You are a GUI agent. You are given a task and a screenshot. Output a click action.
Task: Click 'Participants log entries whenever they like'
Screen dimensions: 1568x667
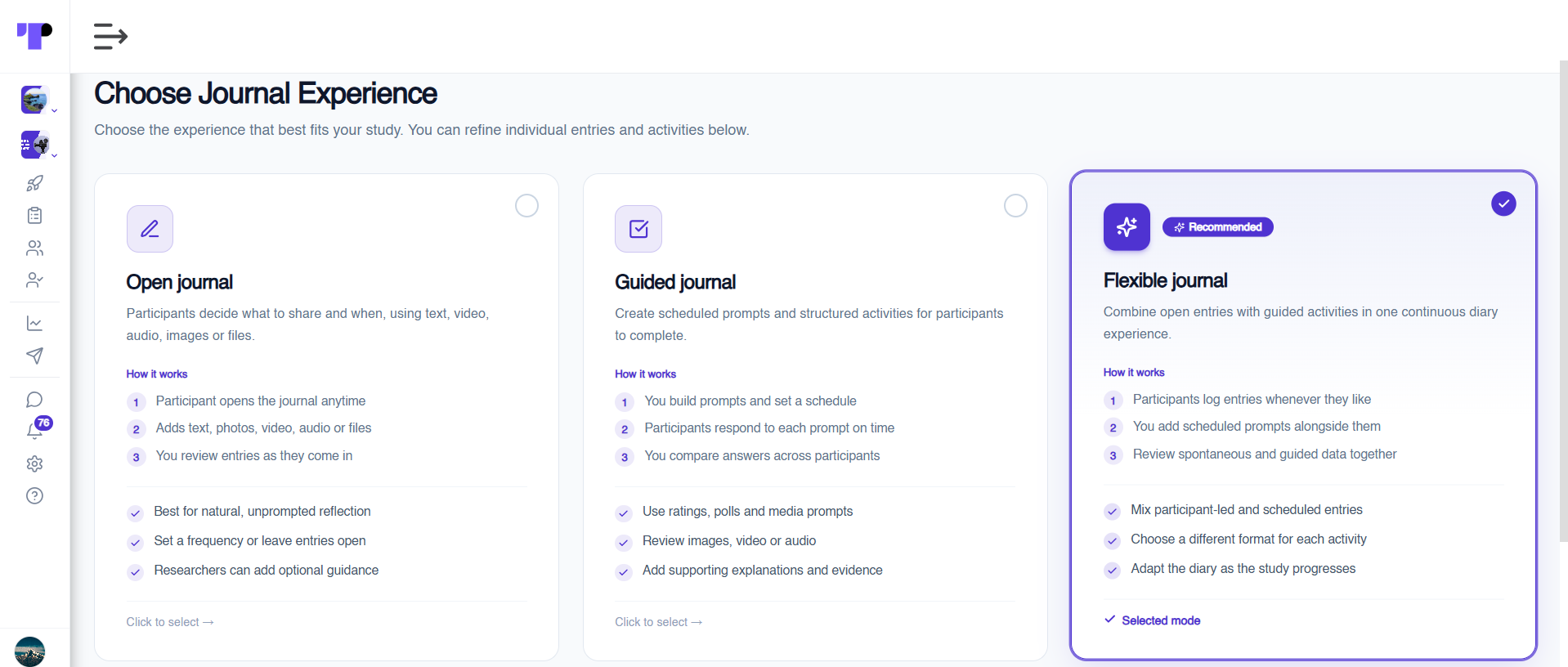tap(1252, 399)
